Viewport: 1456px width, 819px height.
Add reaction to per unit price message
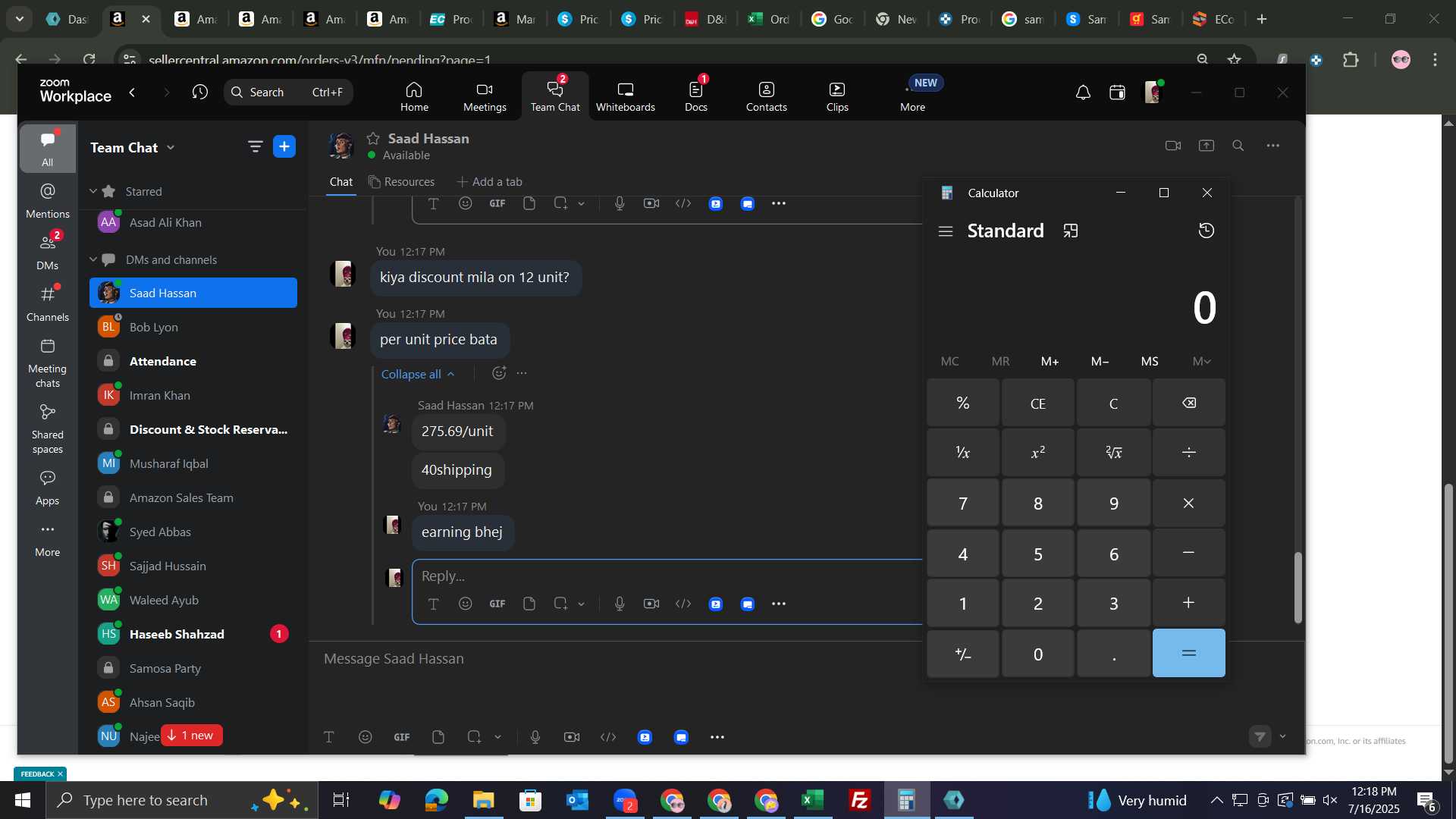pyautogui.click(x=498, y=373)
